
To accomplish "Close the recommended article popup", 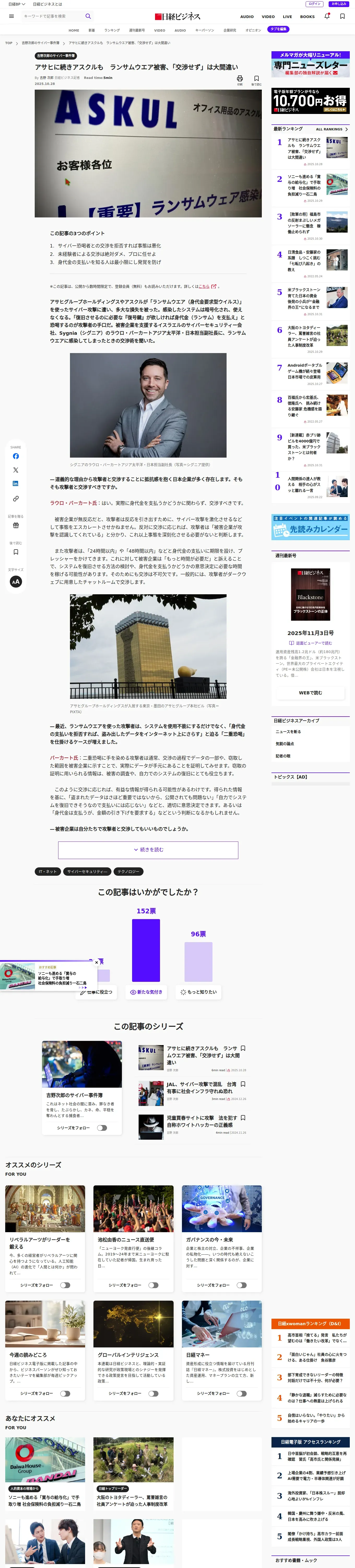I will (x=97, y=962).
